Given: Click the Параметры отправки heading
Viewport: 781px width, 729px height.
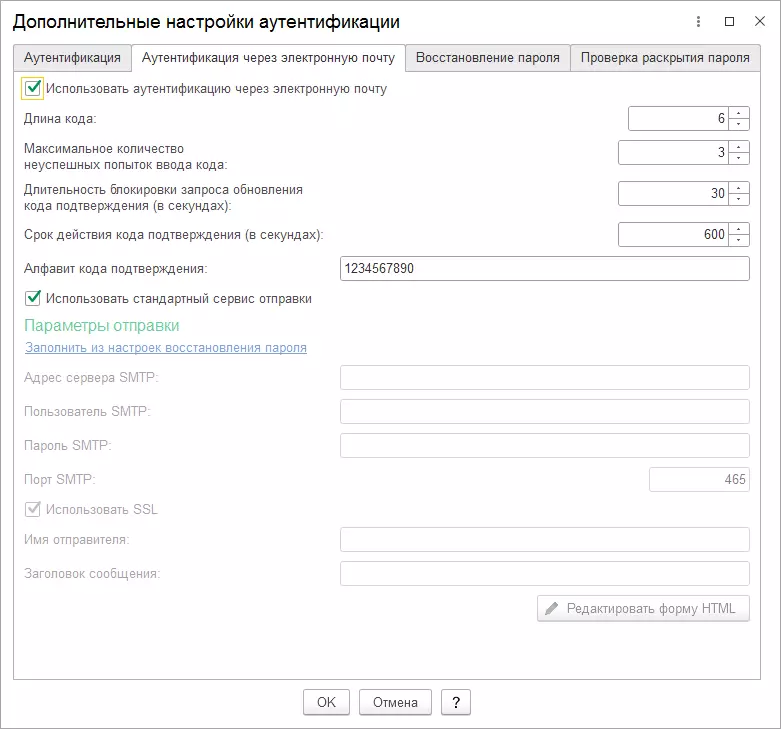Looking at the screenshot, I should click(x=102, y=325).
